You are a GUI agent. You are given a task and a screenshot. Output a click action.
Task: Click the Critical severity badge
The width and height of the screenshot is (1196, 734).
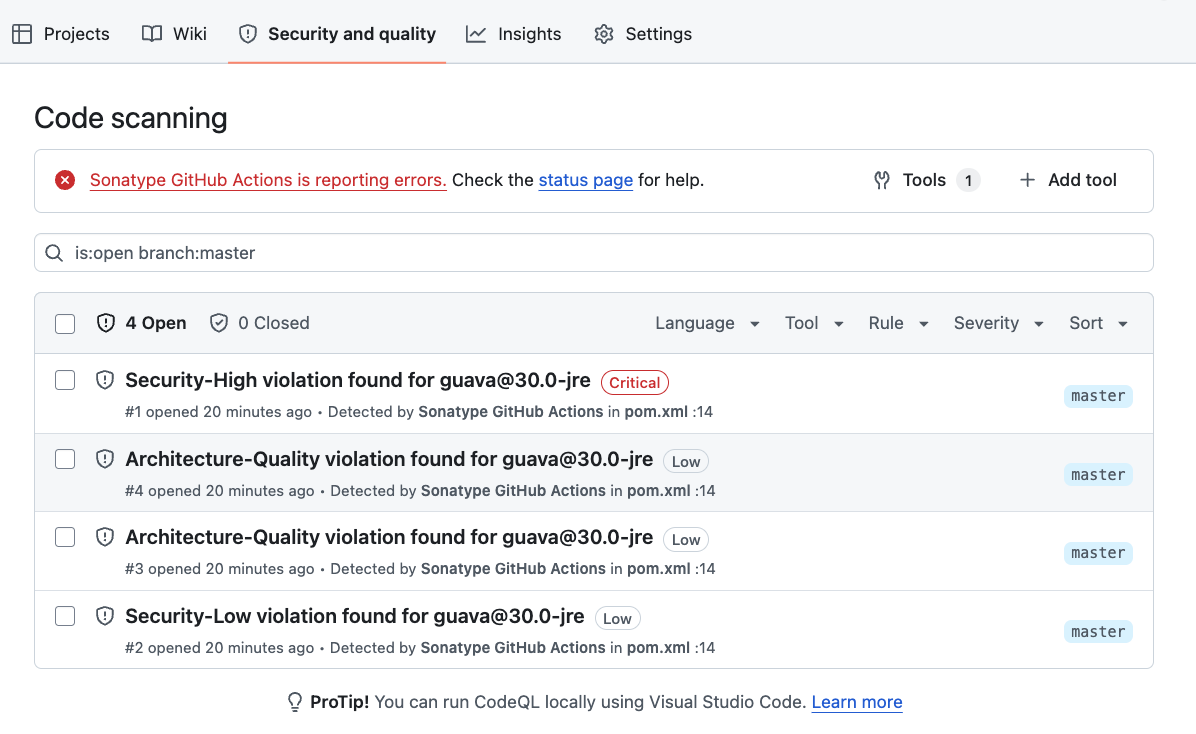point(635,382)
